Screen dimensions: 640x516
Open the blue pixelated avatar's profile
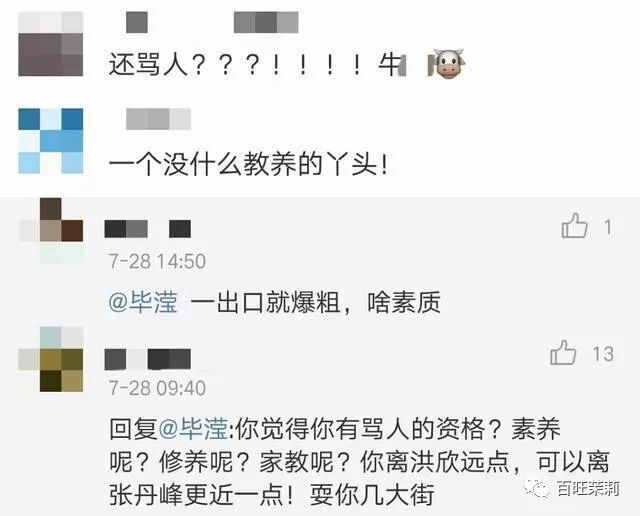click(x=51, y=141)
